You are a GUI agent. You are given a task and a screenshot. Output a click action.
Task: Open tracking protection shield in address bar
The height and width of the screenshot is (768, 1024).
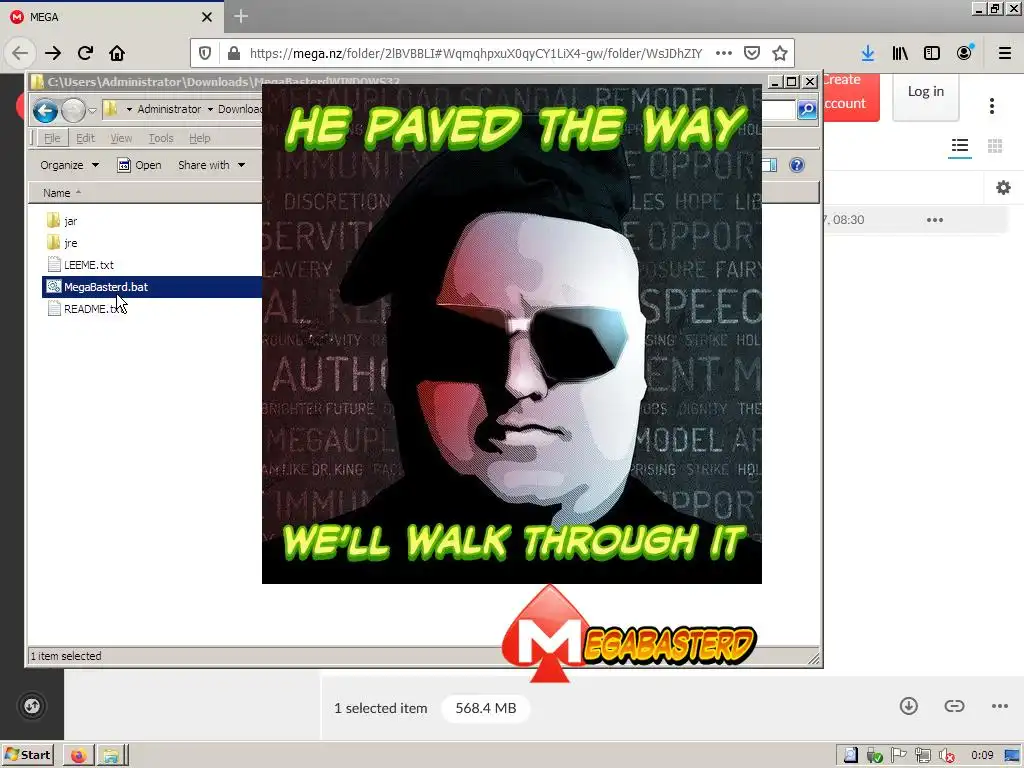tap(205, 53)
